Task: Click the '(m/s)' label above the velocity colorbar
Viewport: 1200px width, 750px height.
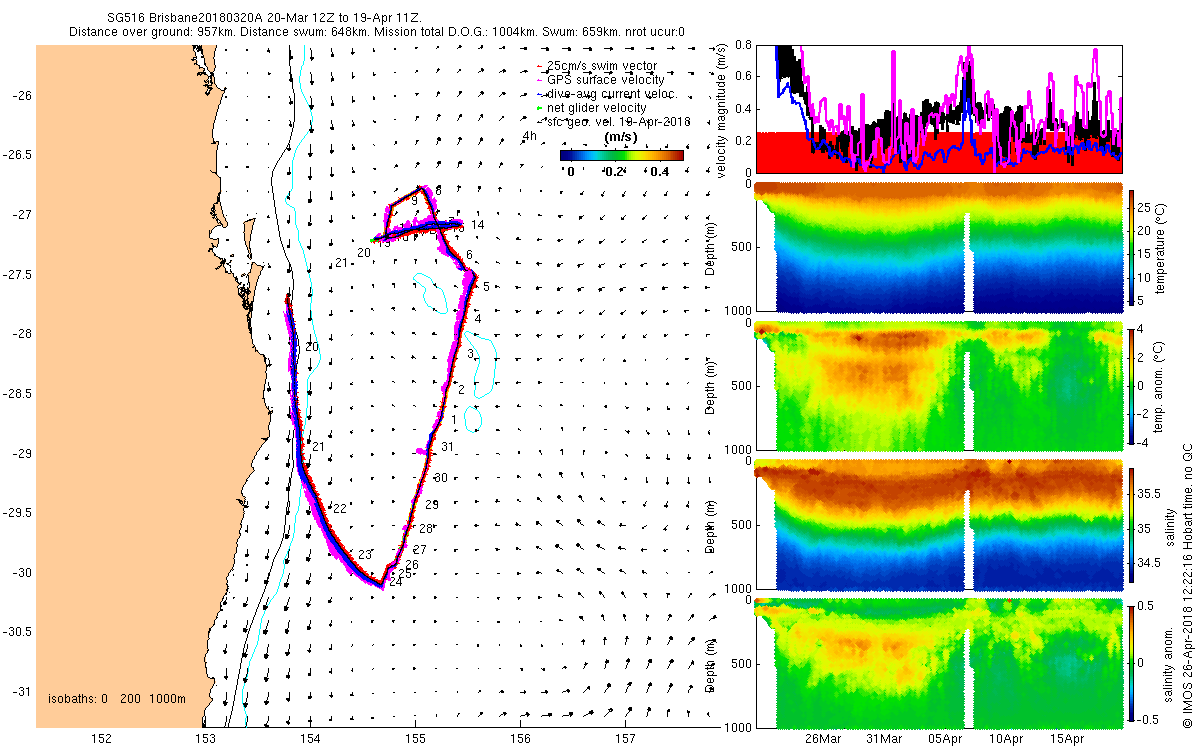Action: tap(622, 136)
